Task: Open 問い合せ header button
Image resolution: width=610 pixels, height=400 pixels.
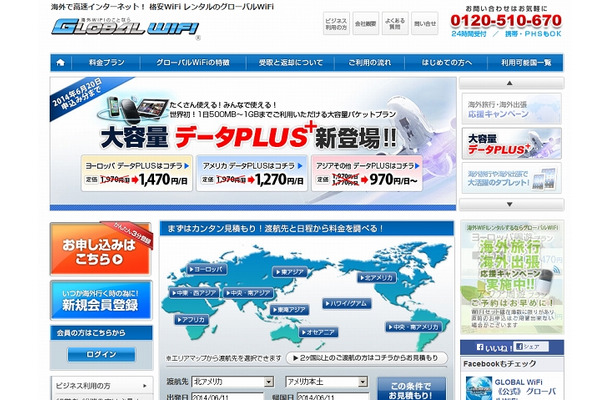Action: [424, 24]
